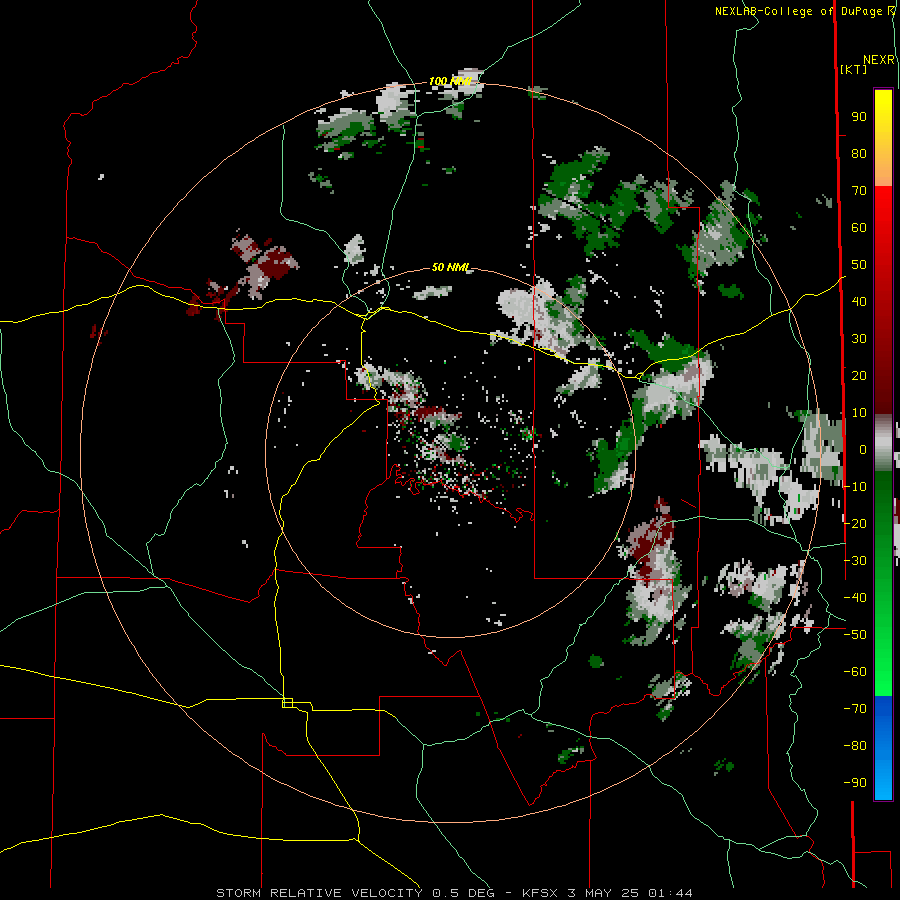Click the NEXLAB-College of DuPage credit text
900x900 pixels.
pyautogui.click(x=798, y=11)
